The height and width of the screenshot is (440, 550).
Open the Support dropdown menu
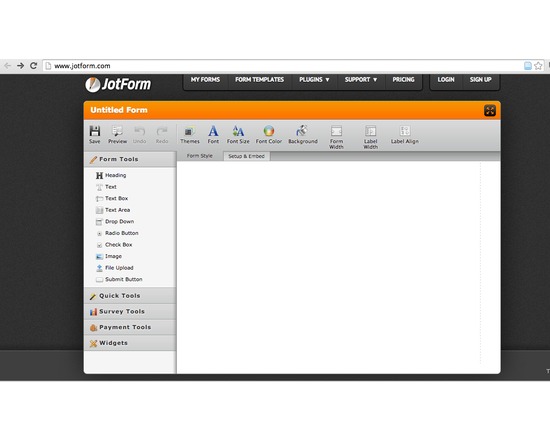pyautogui.click(x=361, y=80)
